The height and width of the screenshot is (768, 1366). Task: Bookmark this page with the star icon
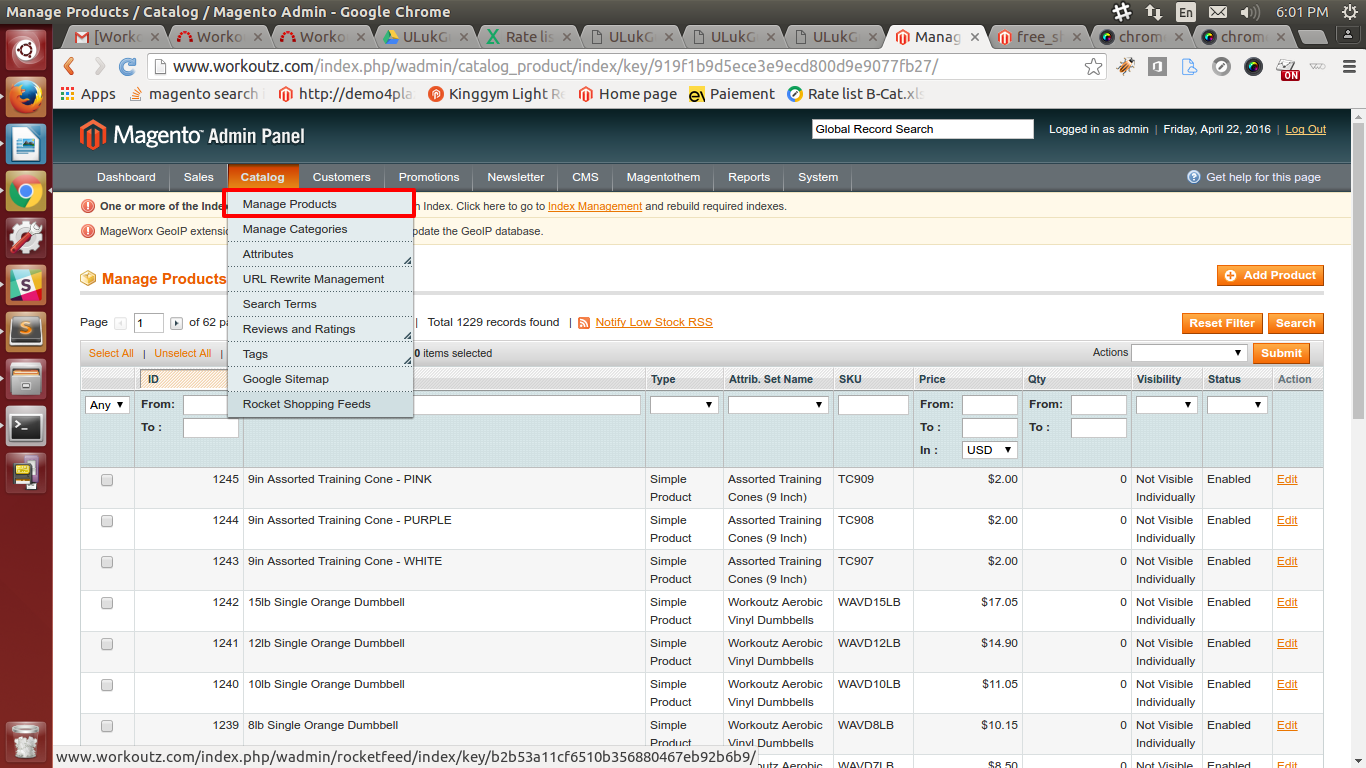[1094, 67]
